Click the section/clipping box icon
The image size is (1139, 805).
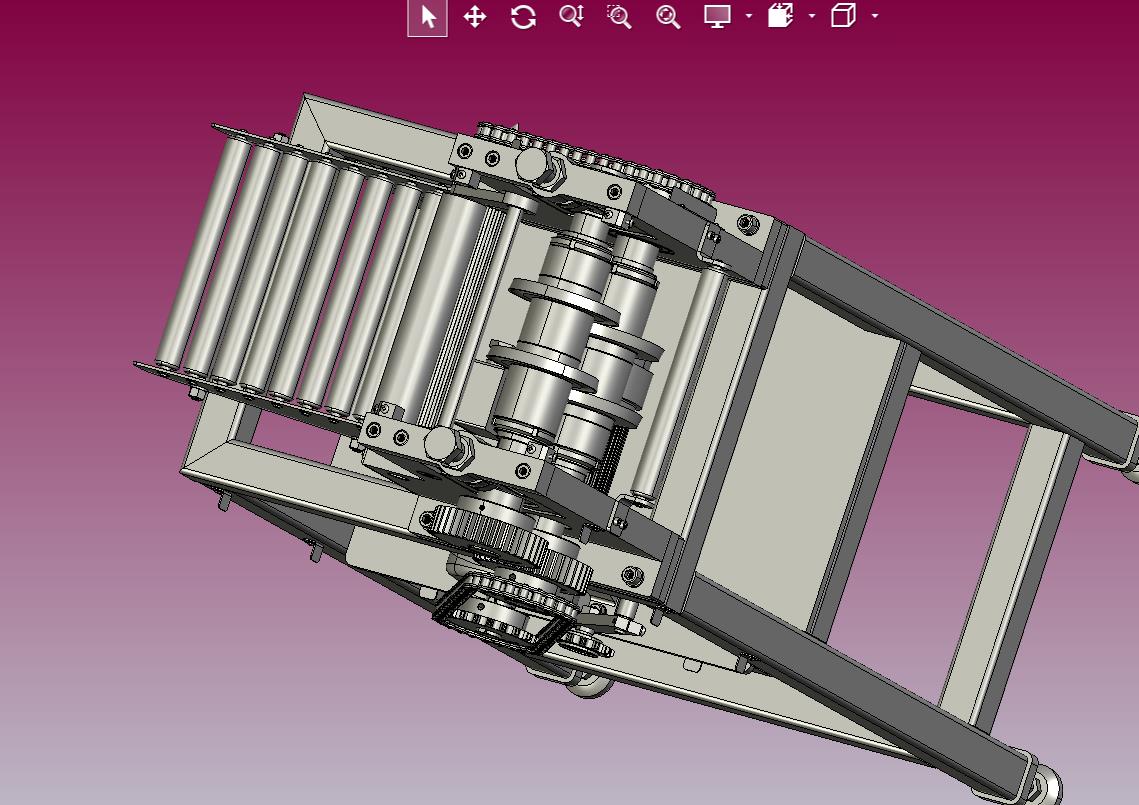(x=780, y=16)
